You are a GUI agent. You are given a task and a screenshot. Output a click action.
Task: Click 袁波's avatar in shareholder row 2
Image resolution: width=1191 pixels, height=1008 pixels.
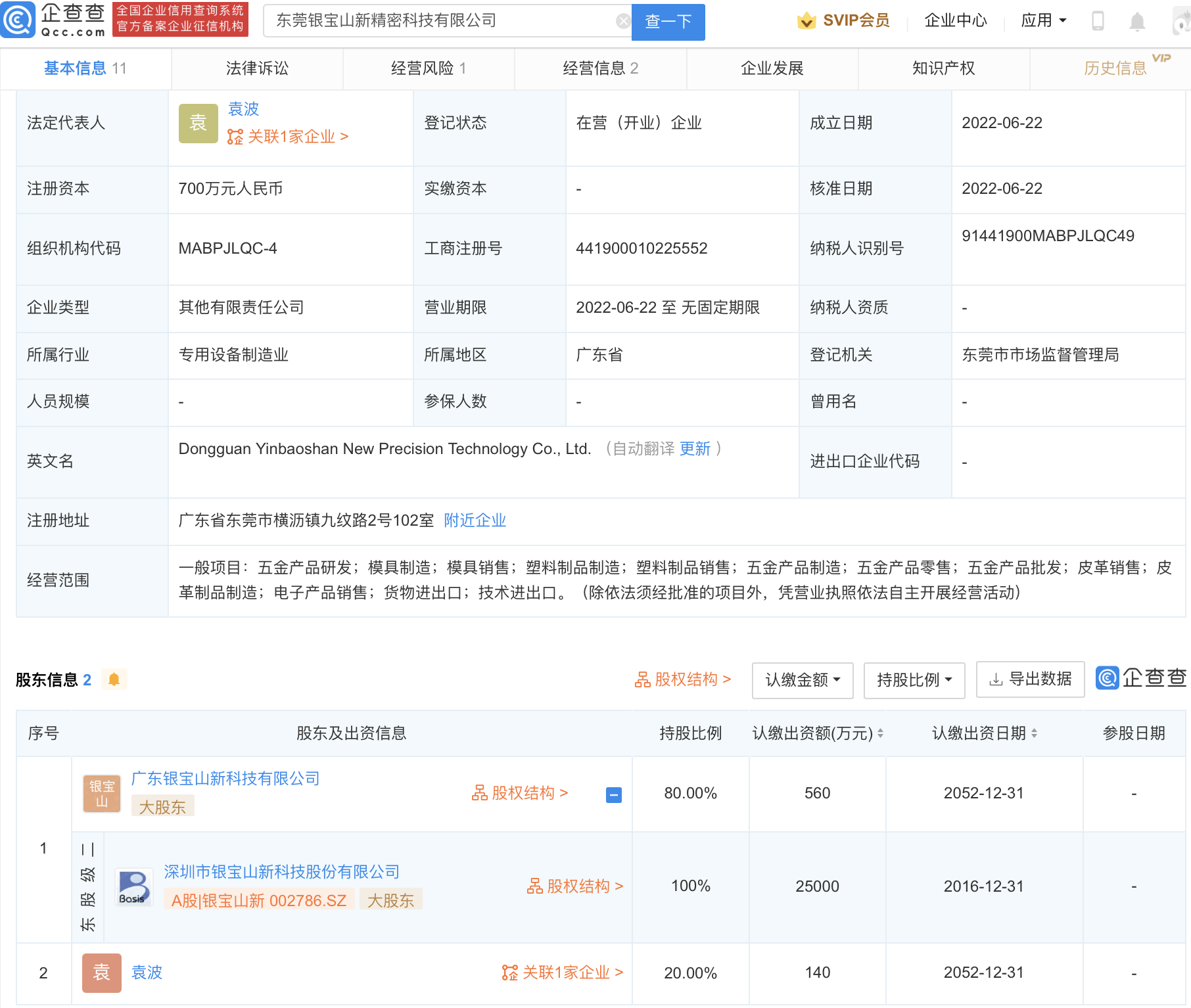click(x=102, y=973)
